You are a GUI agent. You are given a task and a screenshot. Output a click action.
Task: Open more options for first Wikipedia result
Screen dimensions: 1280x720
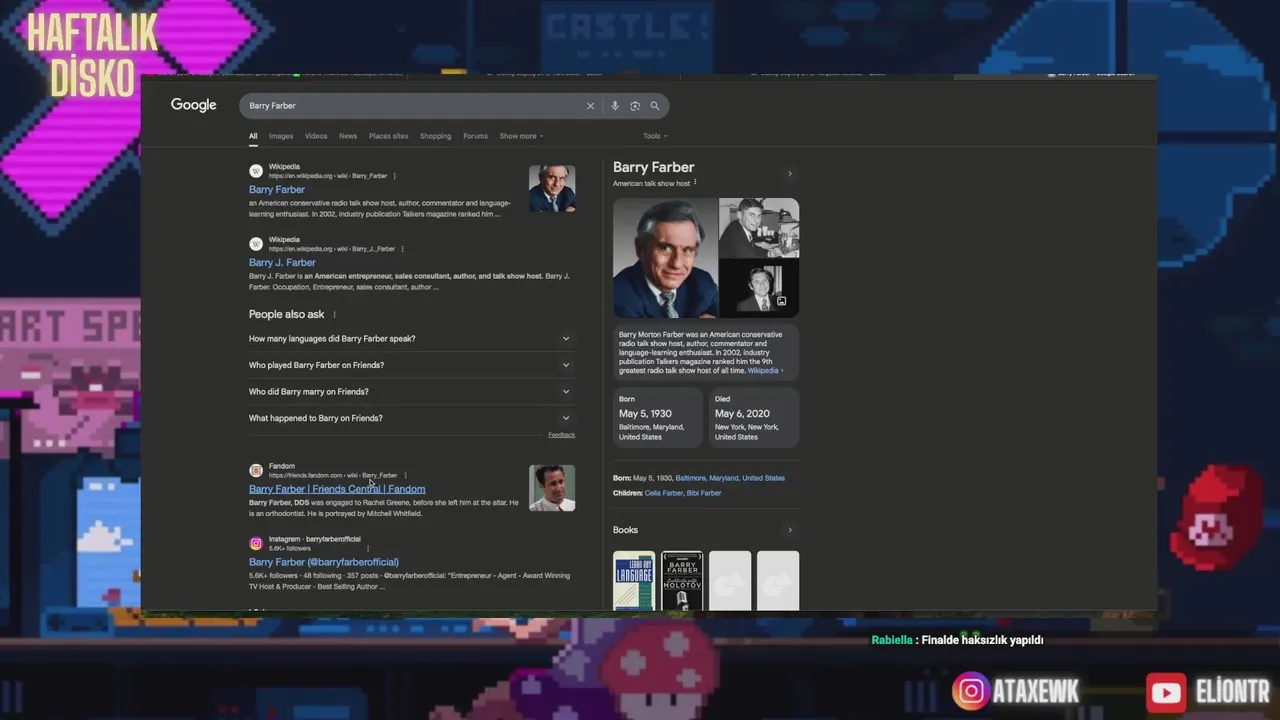394,176
